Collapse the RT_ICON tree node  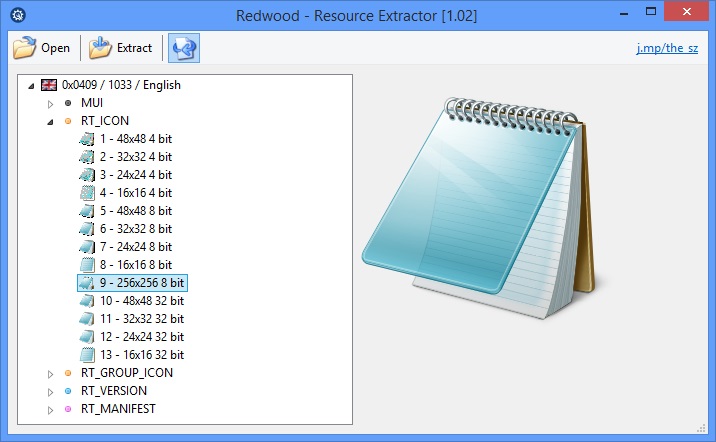pos(51,121)
